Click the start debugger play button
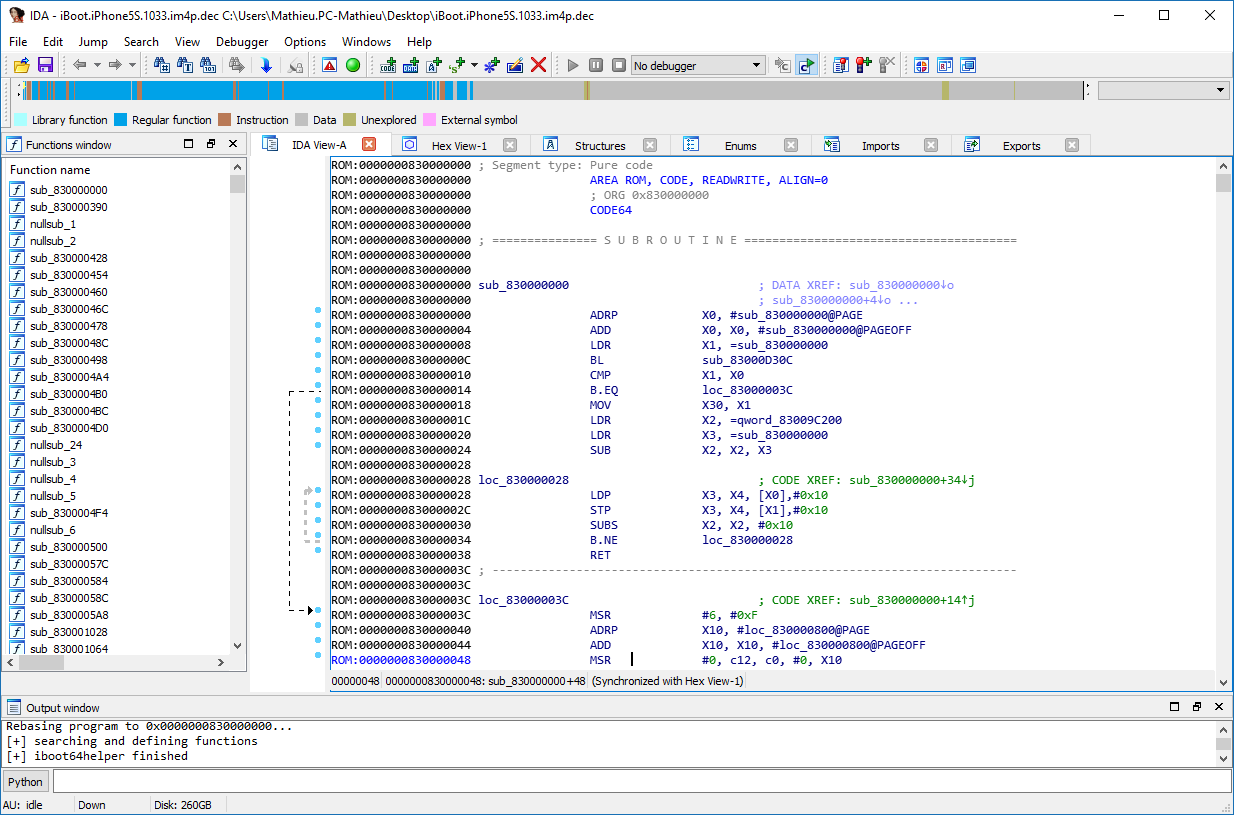 point(573,65)
